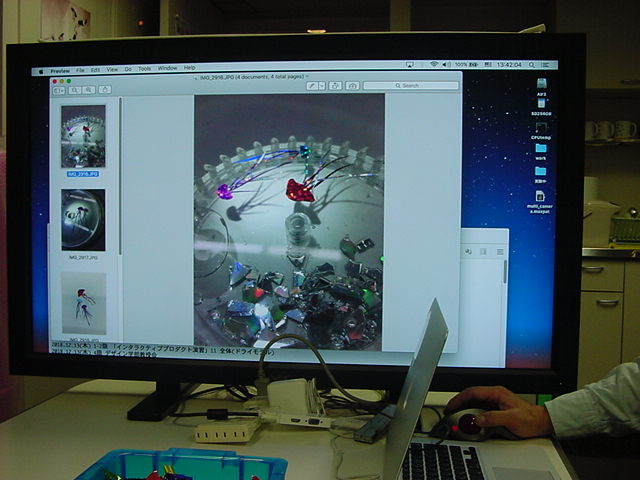The height and width of the screenshot is (480, 640).
Task: Select the IMG_2916.JPG thumbnail in sidebar
Action: click(x=83, y=136)
